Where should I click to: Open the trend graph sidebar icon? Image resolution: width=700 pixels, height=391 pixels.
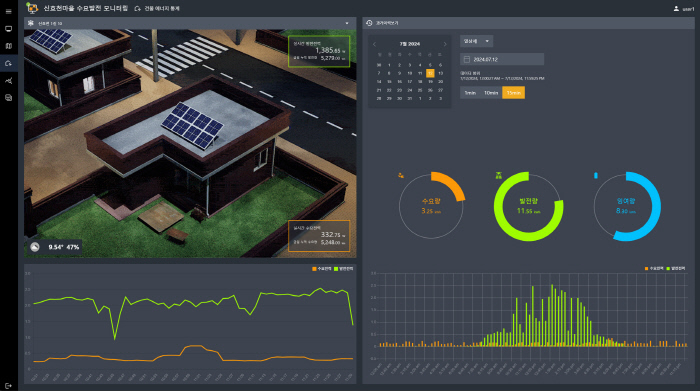point(8,81)
